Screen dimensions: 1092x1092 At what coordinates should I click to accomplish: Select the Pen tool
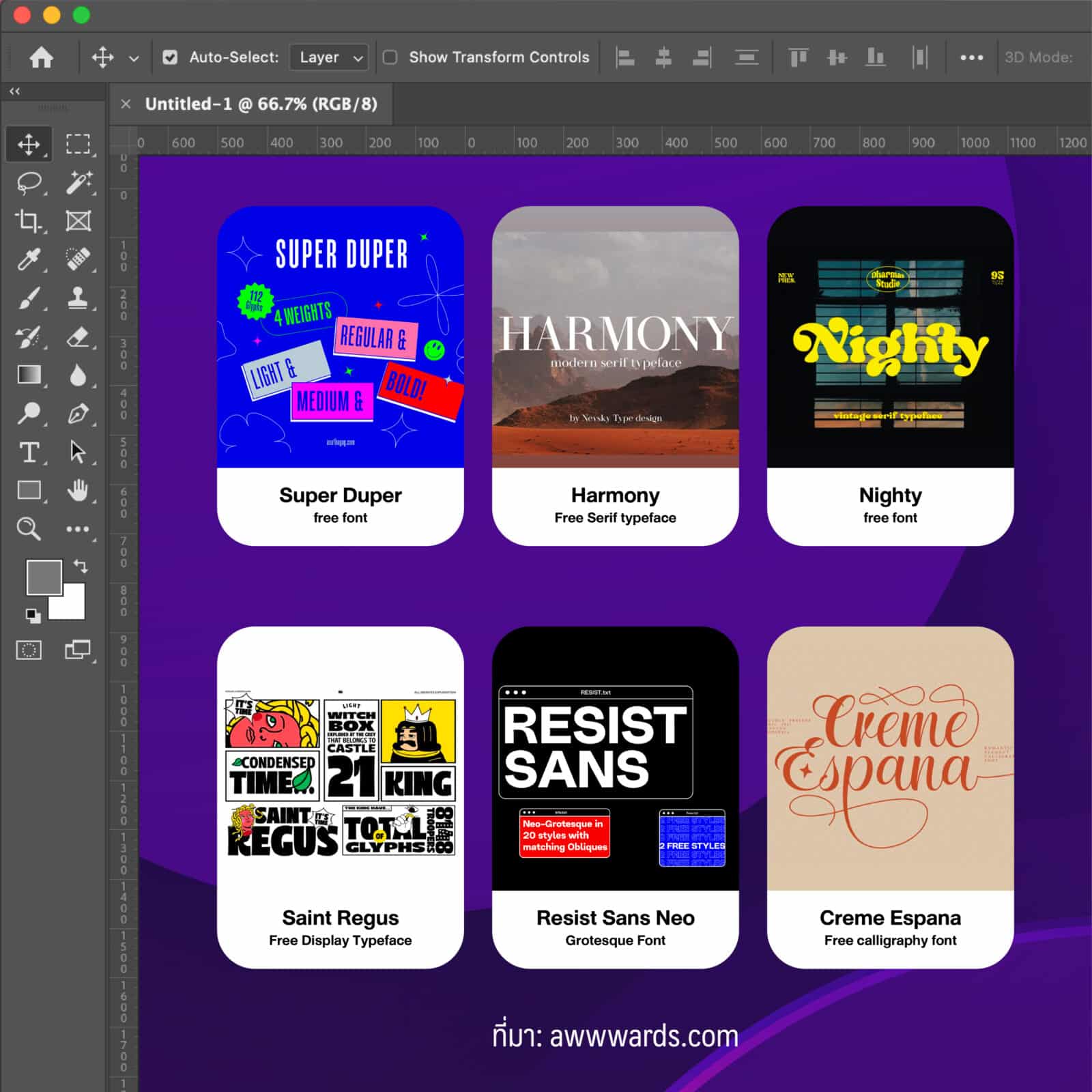click(x=78, y=414)
